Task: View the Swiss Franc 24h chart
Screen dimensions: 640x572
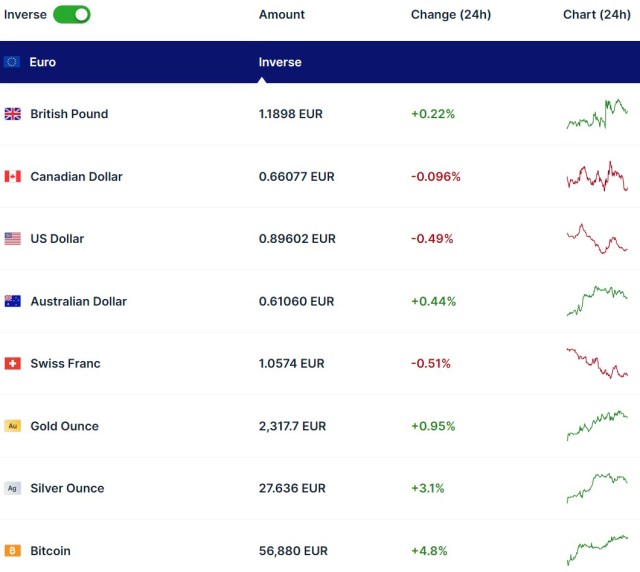Action: click(597, 364)
